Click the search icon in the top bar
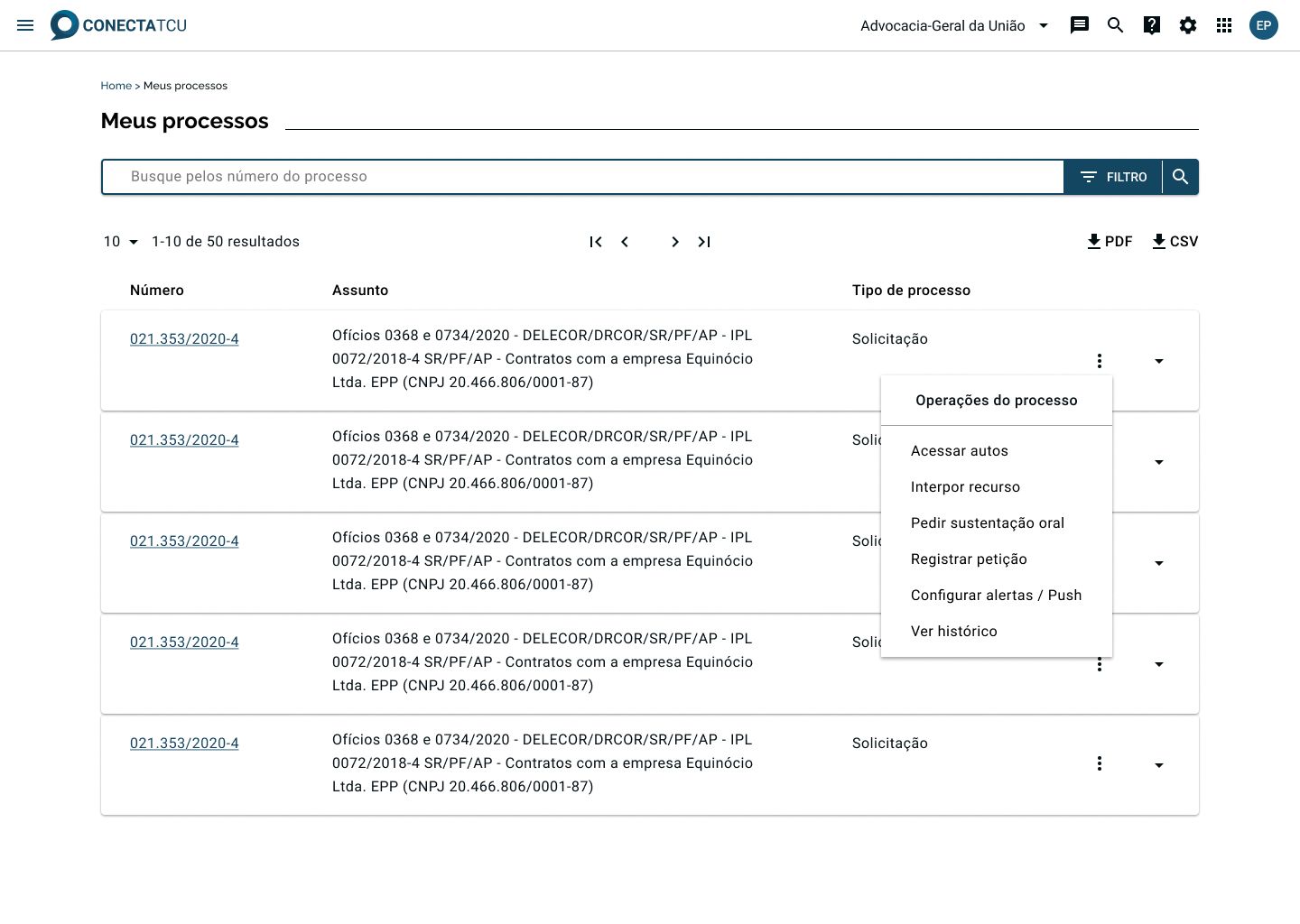Viewport: 1300px width, 924px height. 1116,25
